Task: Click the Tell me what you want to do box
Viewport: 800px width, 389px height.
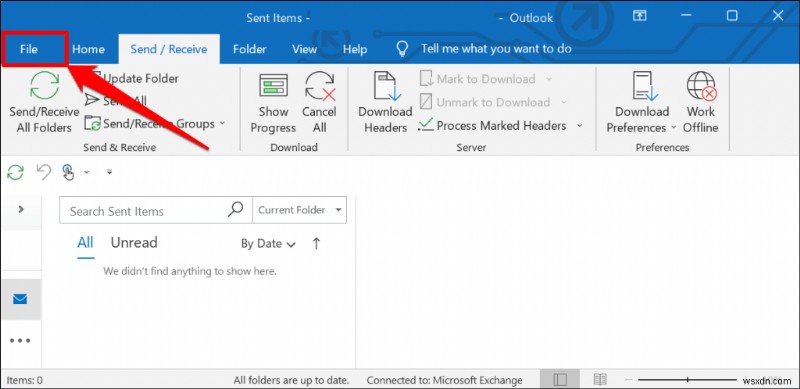Action: click(496, 49)
